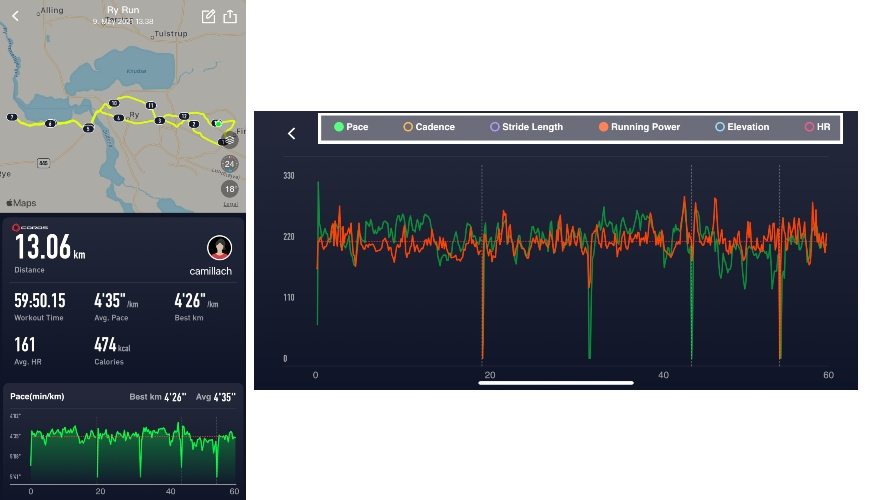The height and width of the screenshot is (500, 870).
Task: Tap the temperature badge showing 18°
Action: 230,189
